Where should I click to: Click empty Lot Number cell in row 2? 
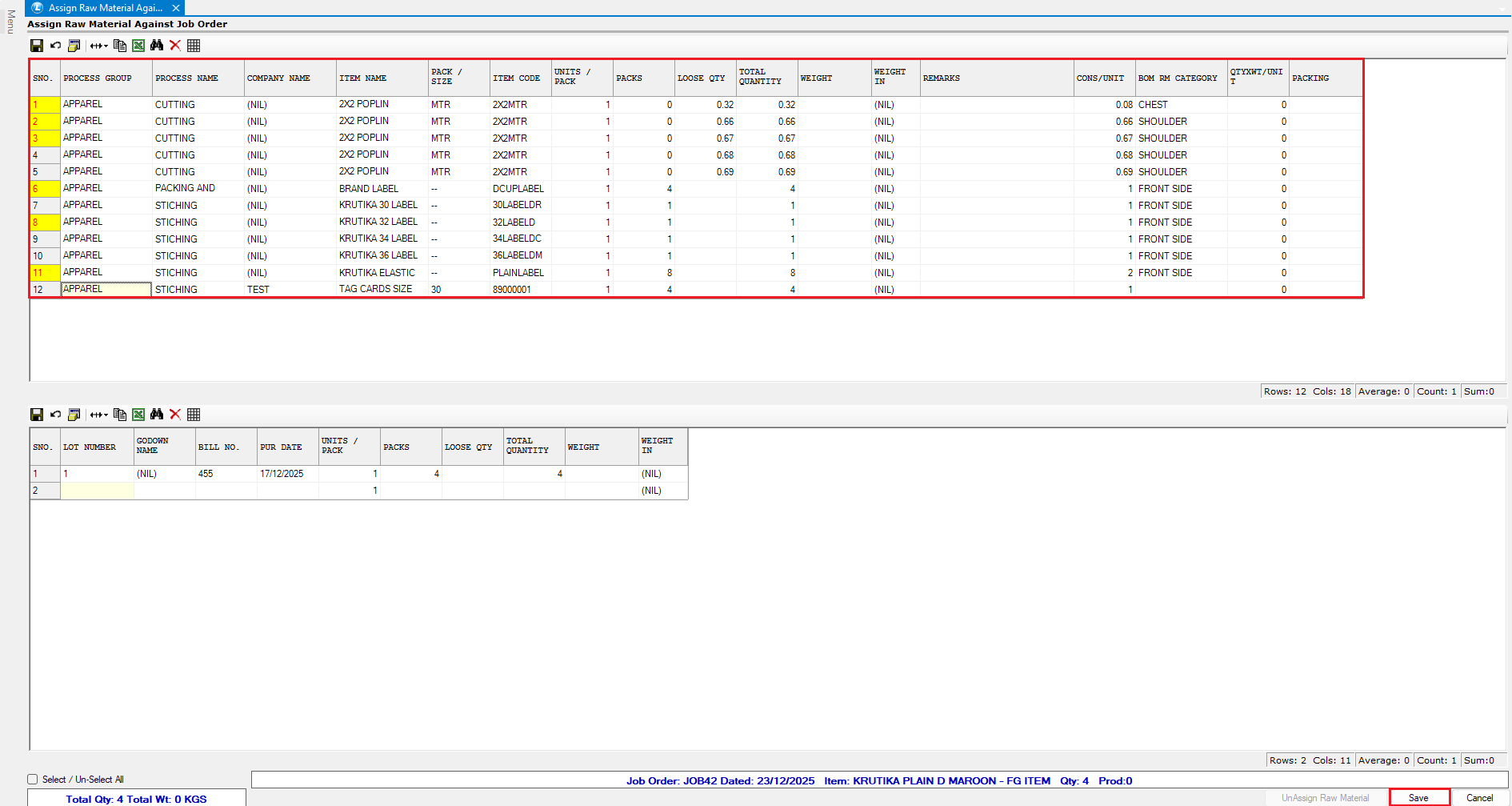[97, 491]
